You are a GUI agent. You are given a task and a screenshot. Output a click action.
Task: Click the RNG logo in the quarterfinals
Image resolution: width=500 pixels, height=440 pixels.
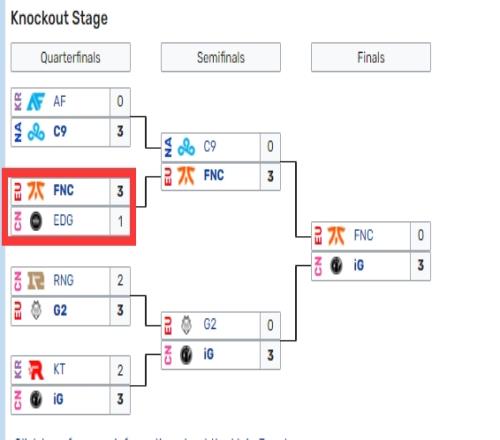(x=35, y=280)
